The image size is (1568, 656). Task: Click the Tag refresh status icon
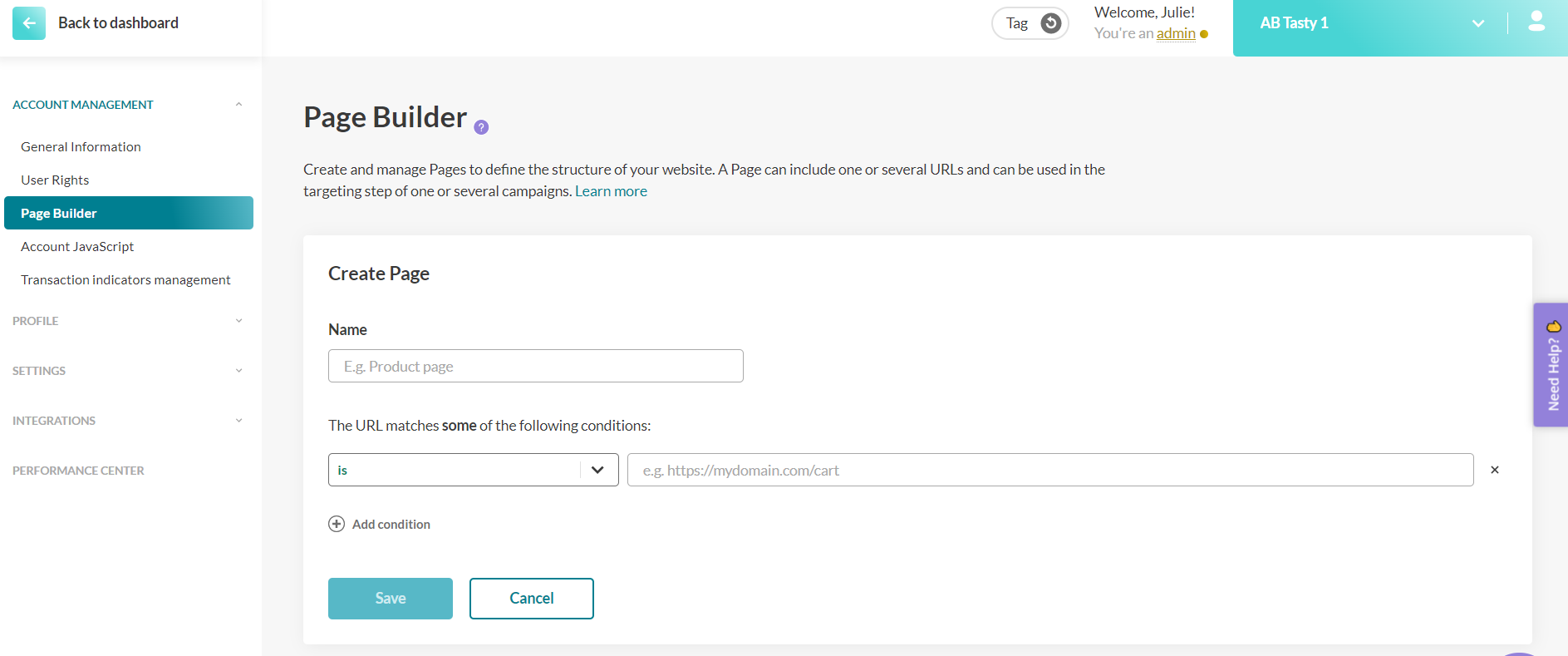tap(1051, 23)
